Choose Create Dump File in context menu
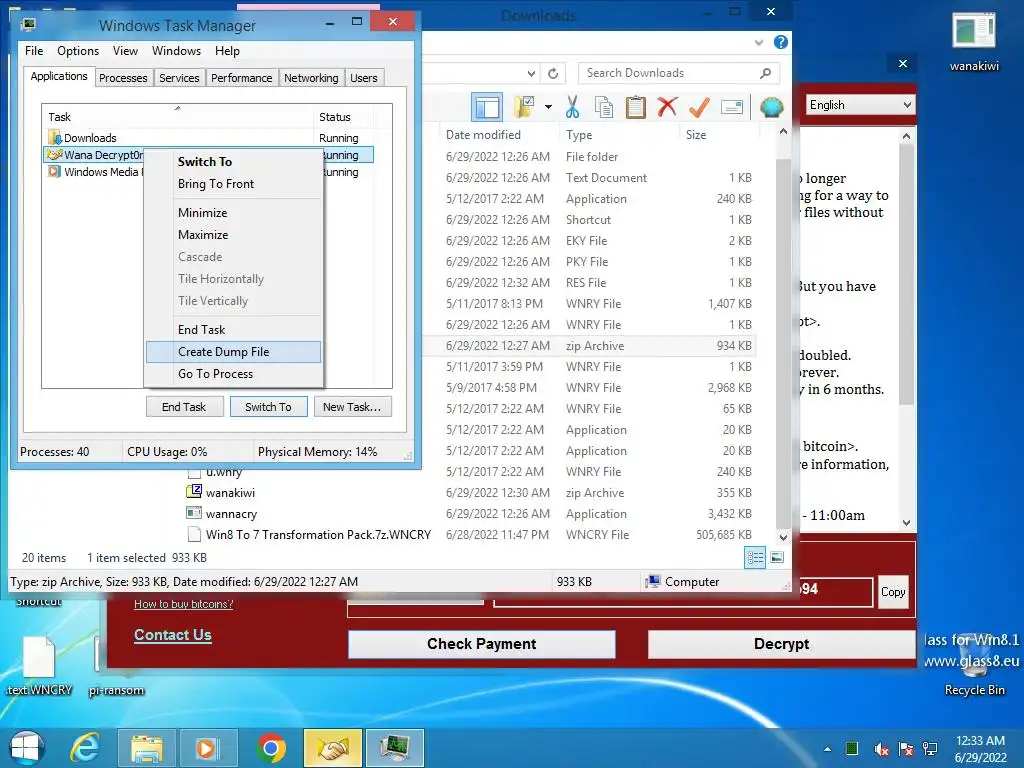Viewport: 1024px width, 768px height. click(233, 351)
